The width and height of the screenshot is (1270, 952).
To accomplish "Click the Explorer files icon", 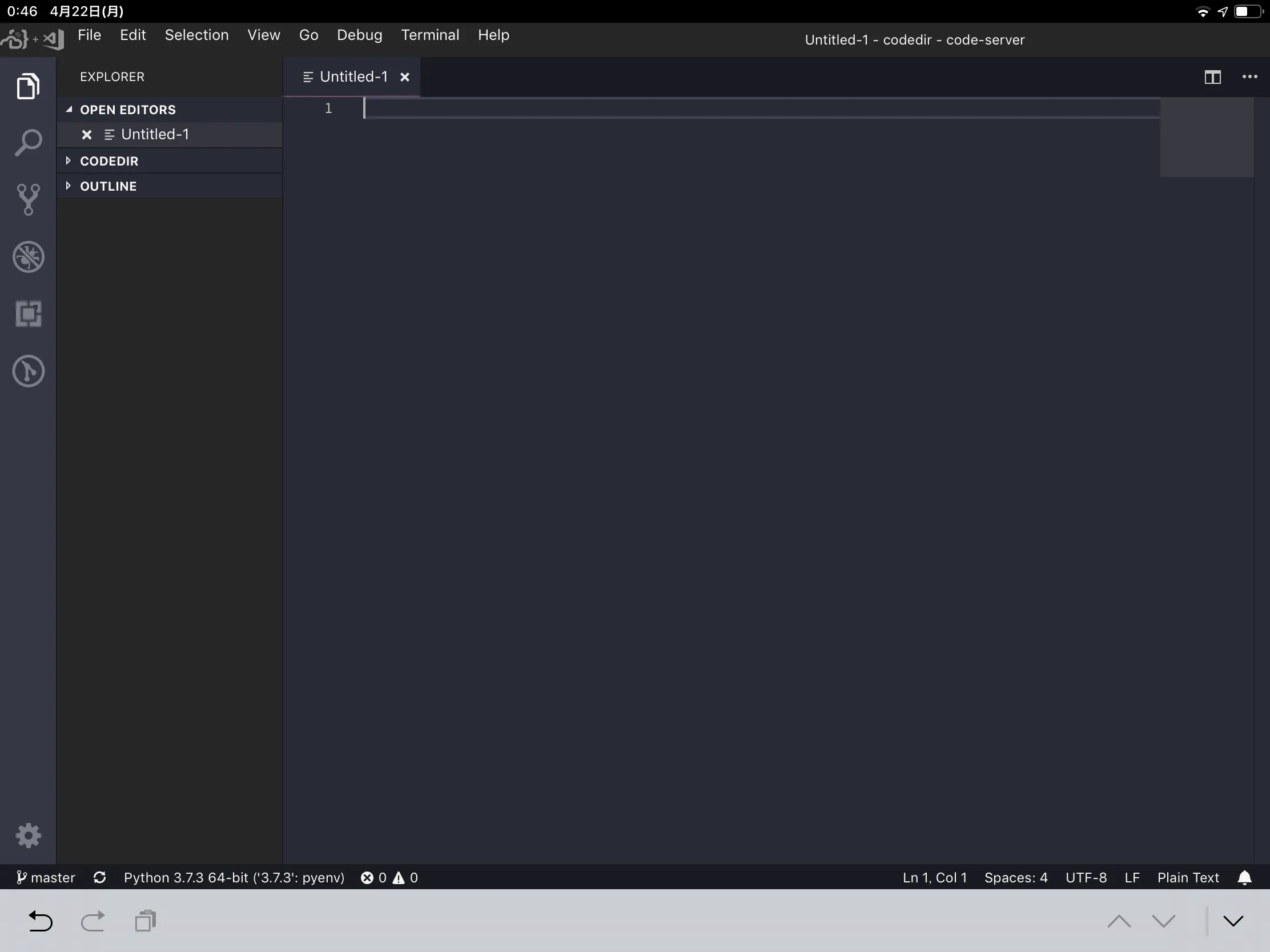I will [x=28, y=86].
